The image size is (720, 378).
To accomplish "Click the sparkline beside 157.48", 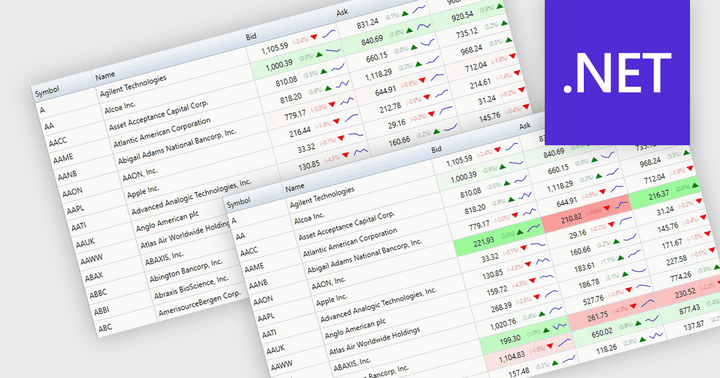I will (569, 359).
